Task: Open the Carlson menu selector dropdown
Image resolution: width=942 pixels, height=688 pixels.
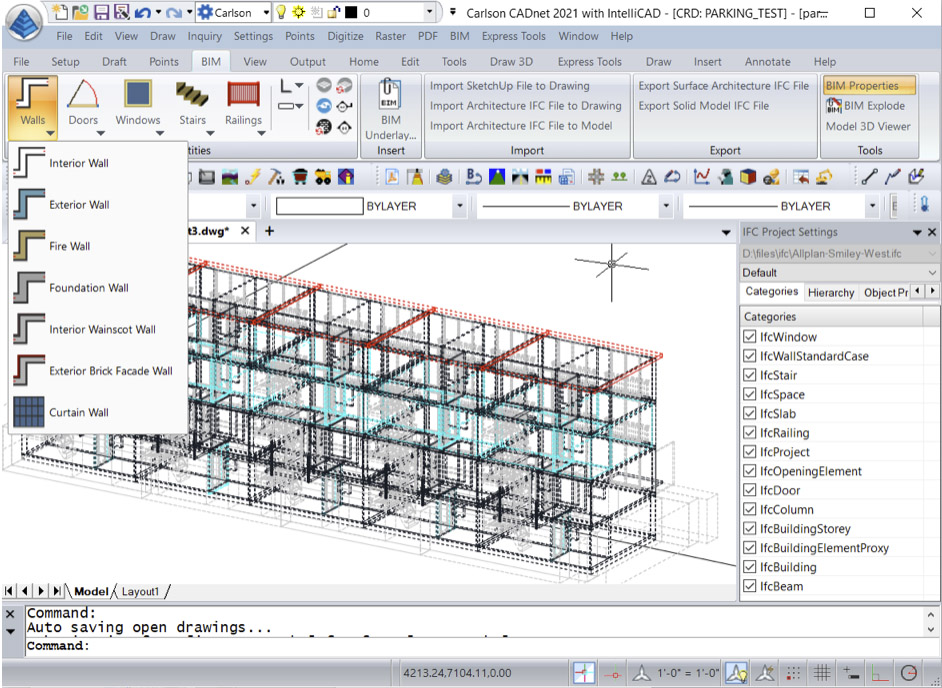Action: tap(266, 12)
